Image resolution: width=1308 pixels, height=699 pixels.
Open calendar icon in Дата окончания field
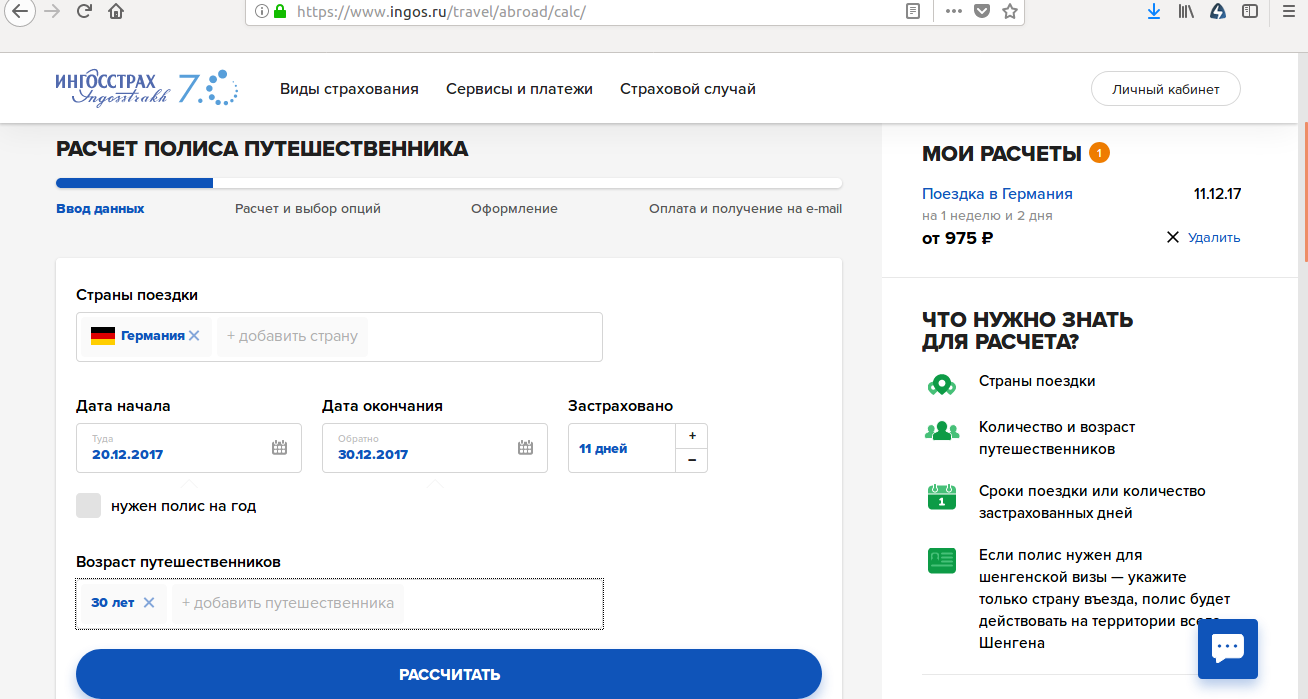click(x=525, y=448)
